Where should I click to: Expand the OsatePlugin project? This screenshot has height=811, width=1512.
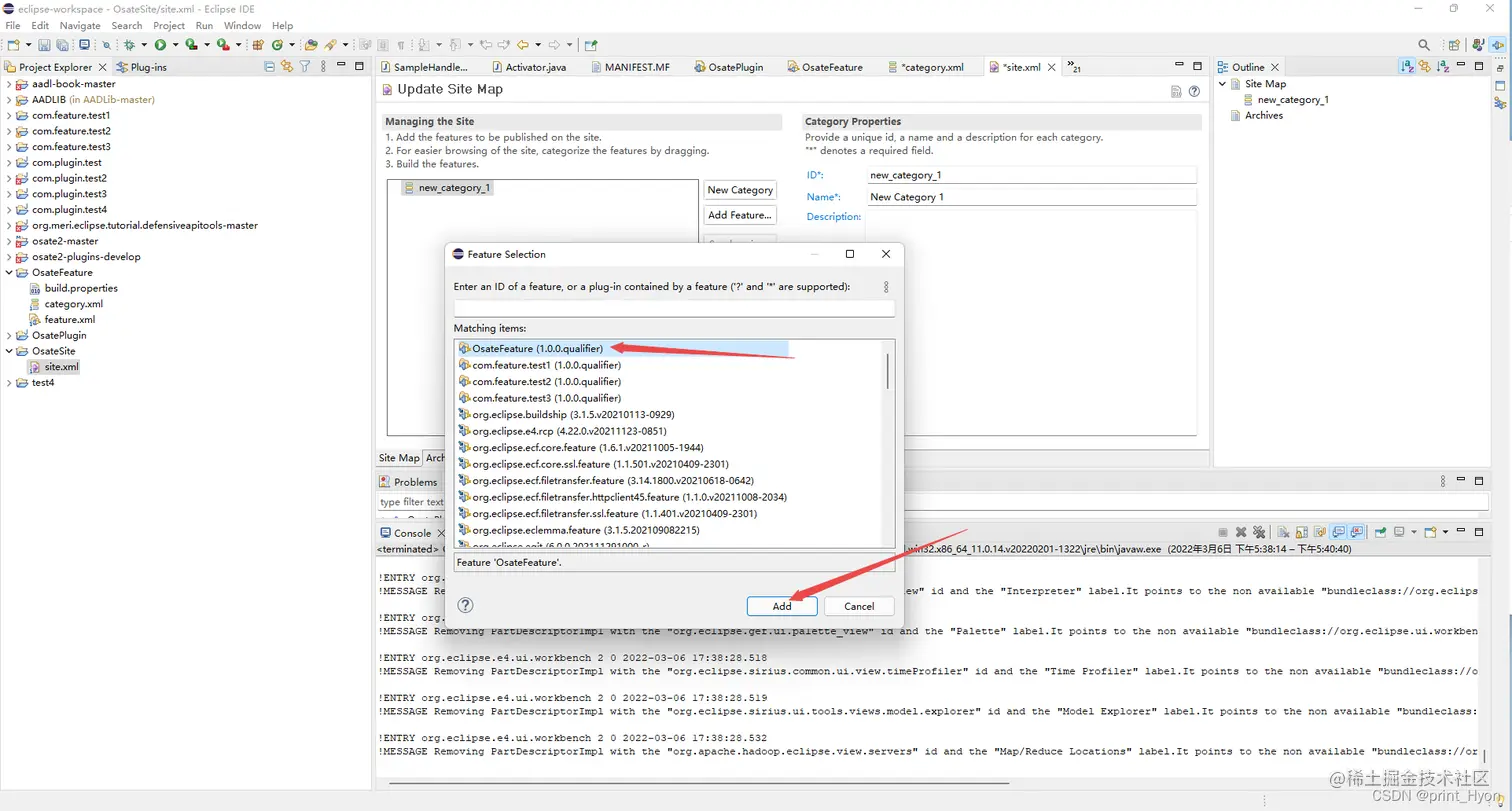[x=9, y=335]
